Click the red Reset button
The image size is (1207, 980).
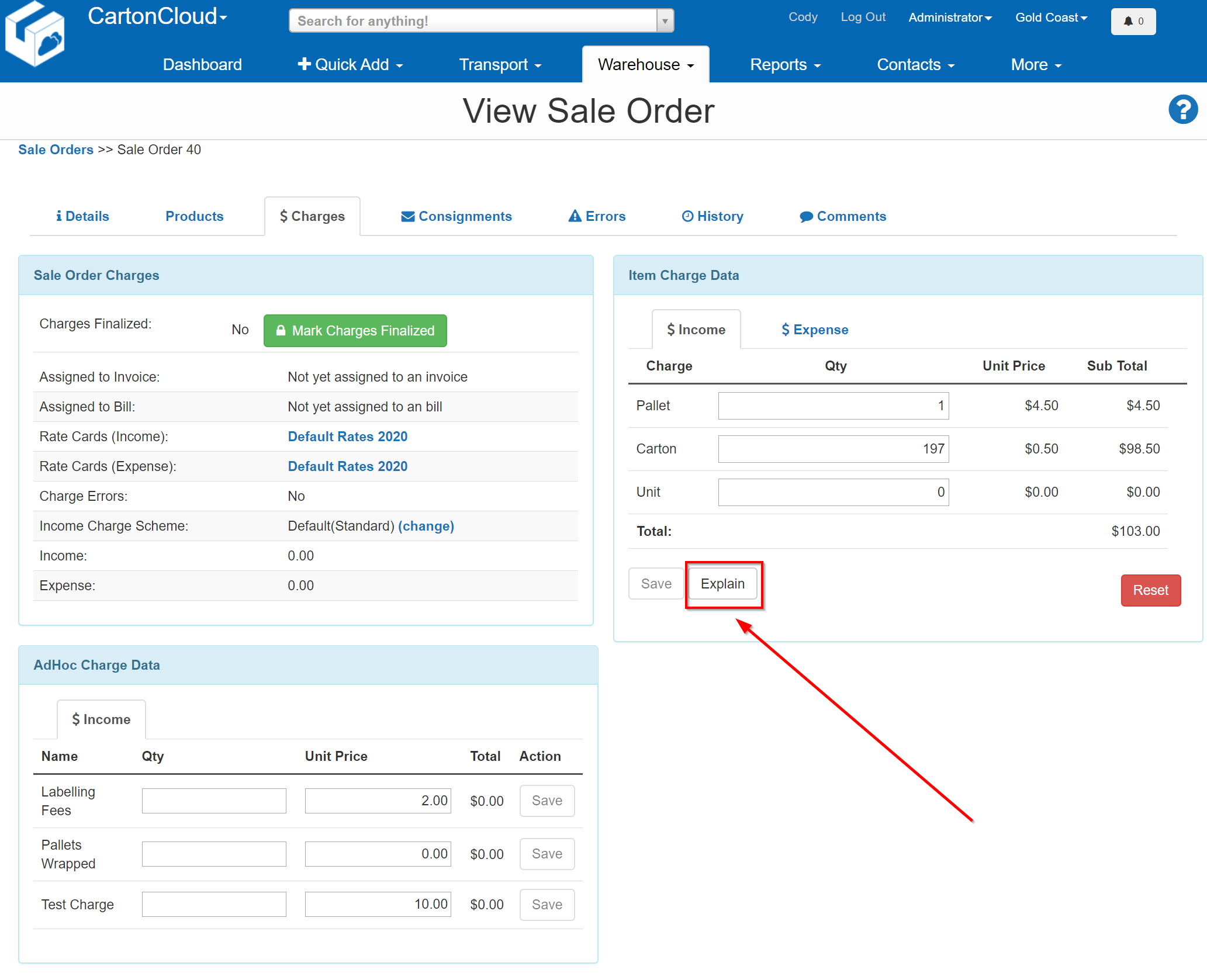[1150, 590]
